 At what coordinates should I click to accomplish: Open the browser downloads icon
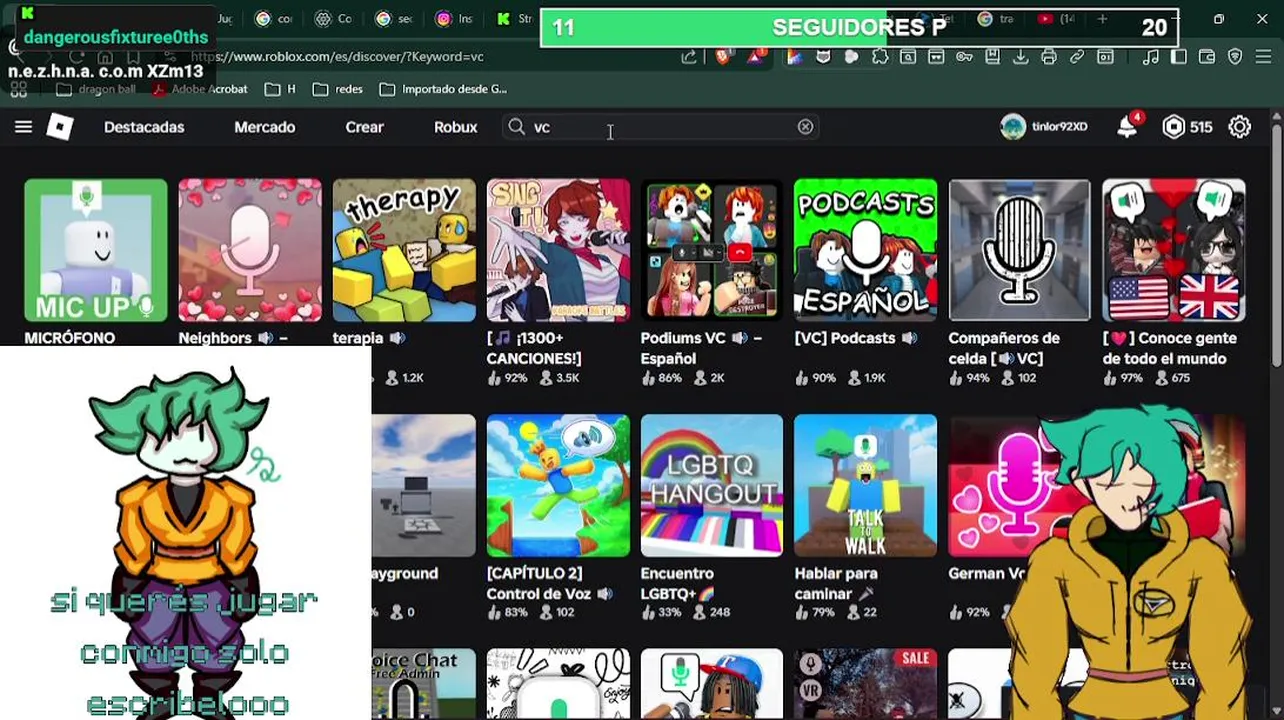tap(1020, 57)
